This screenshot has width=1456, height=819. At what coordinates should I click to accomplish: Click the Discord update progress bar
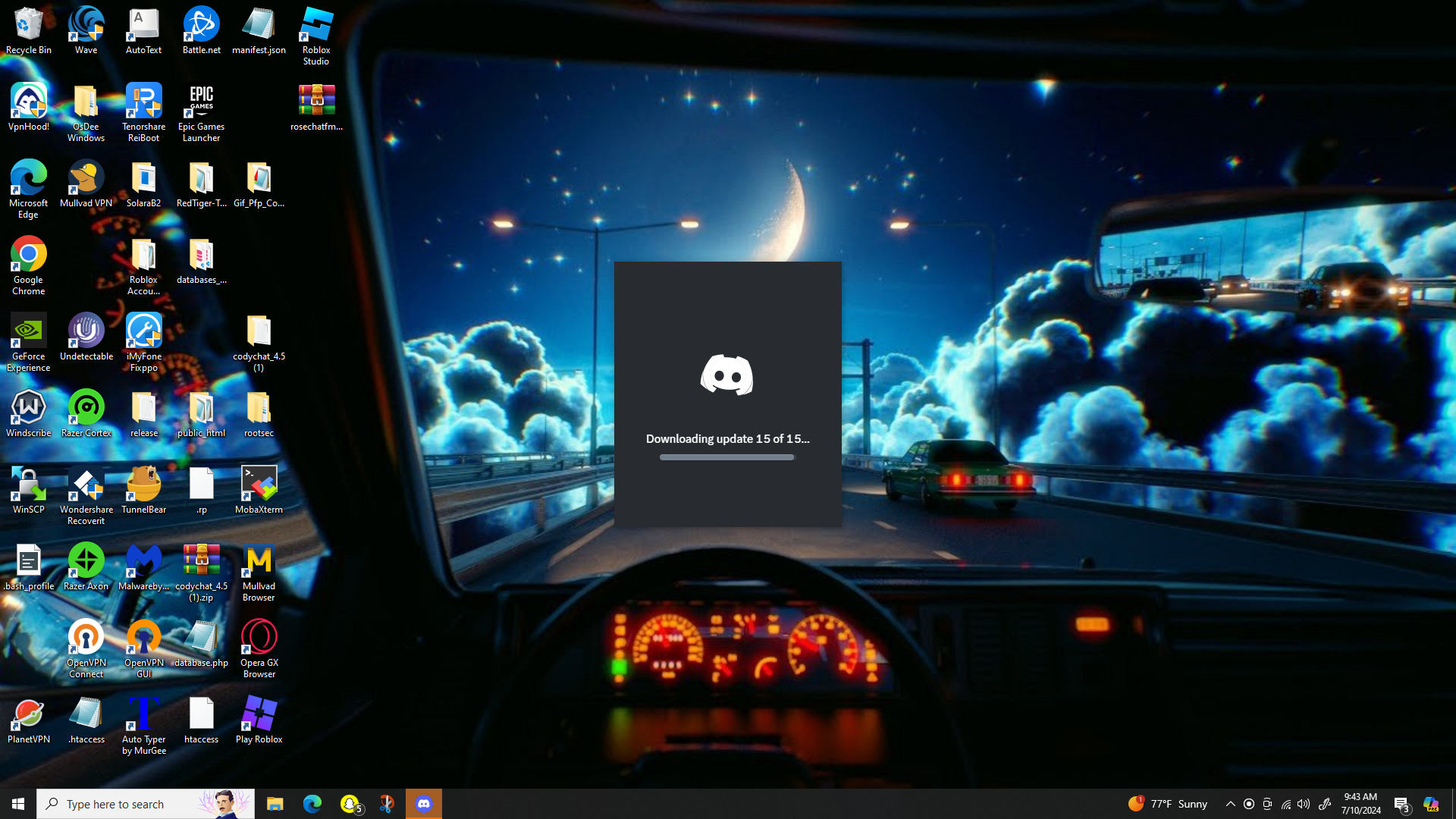coord(726,457)
